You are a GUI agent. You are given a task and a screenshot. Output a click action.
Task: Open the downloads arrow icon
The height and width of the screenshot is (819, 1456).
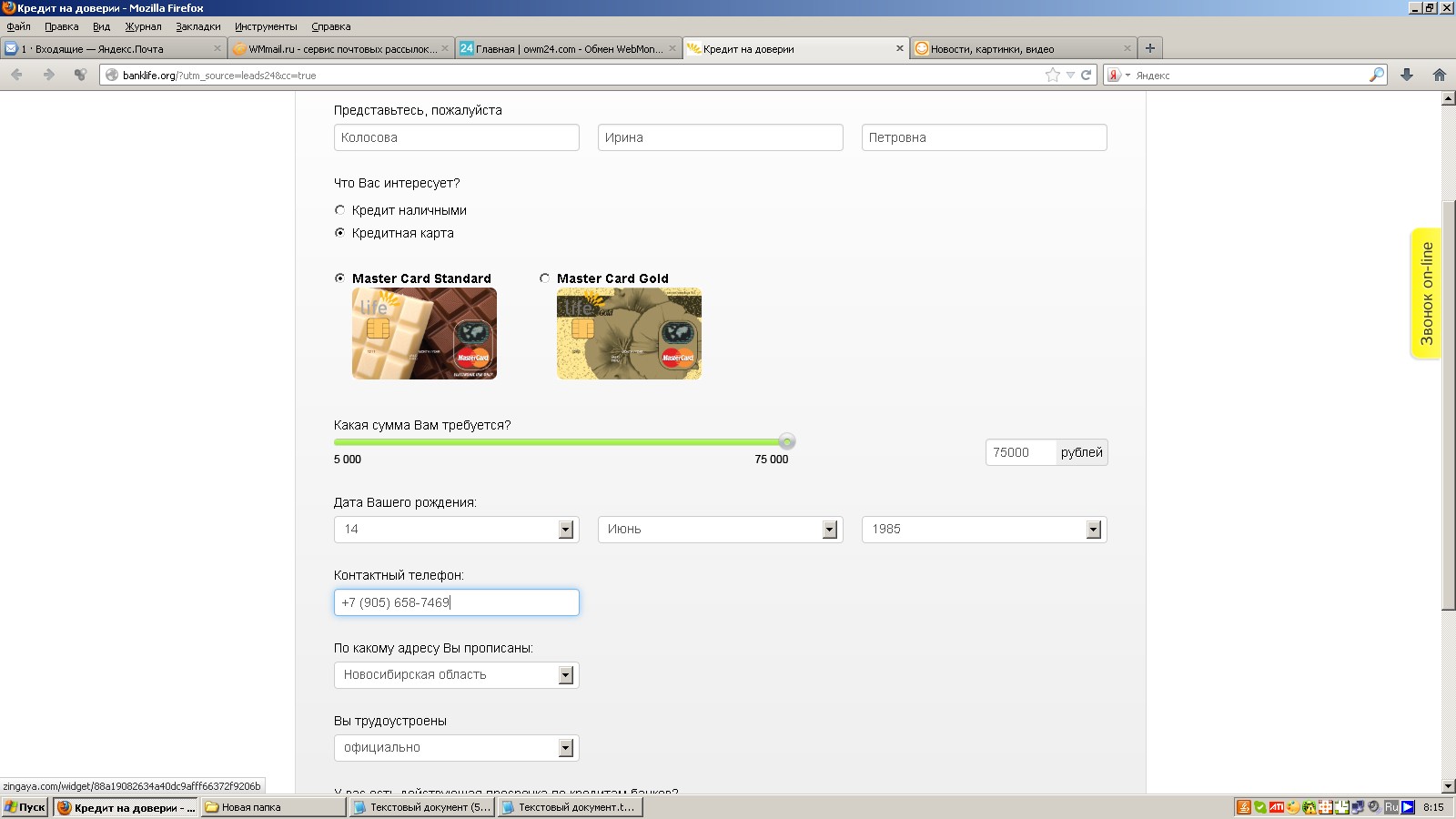(1407, 75)
